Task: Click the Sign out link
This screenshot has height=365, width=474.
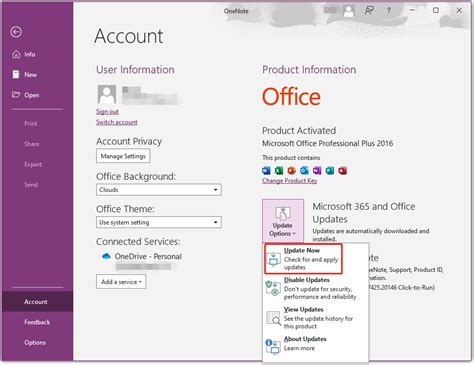Action: coord(107,112)
